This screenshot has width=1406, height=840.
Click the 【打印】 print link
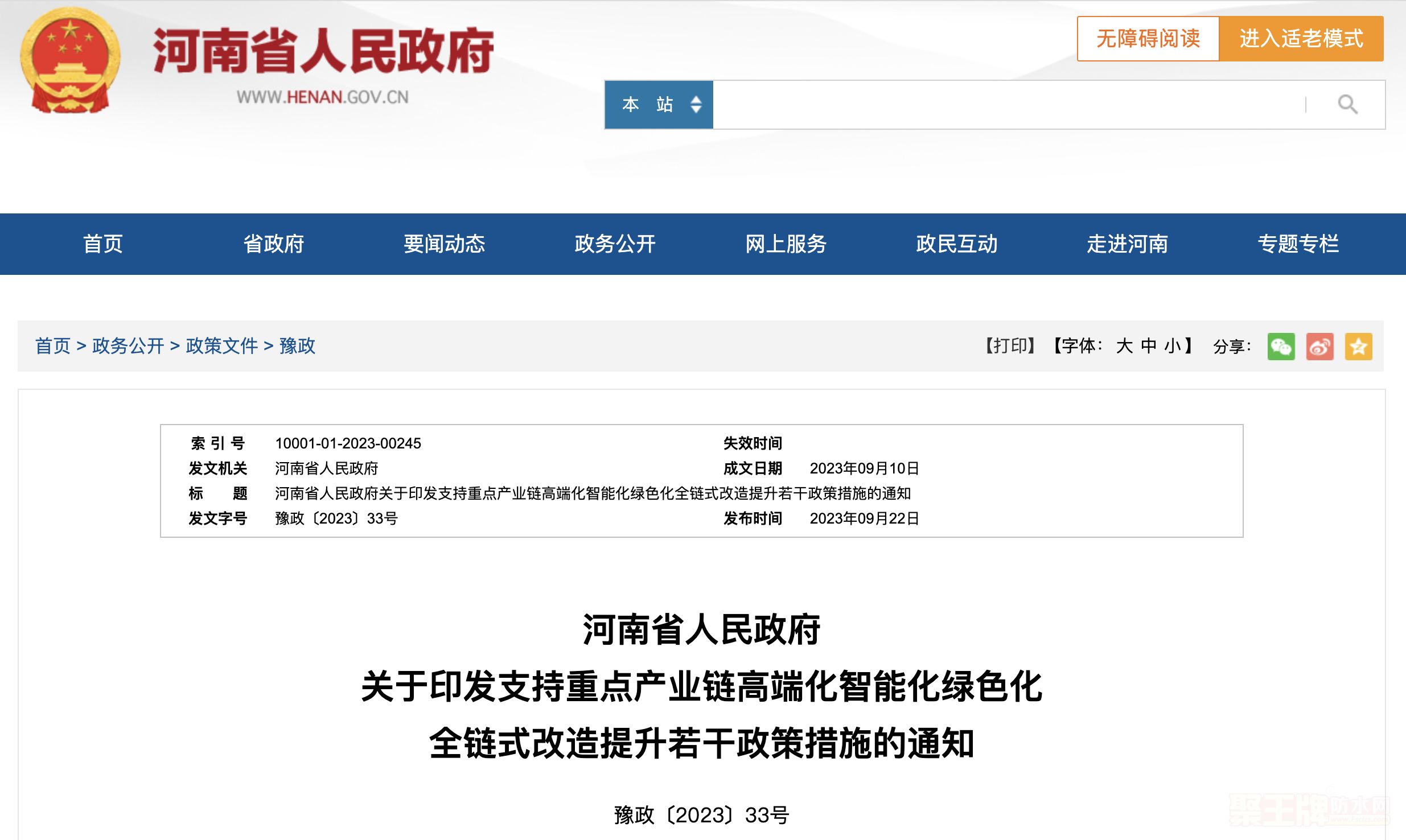point(1010,346)
